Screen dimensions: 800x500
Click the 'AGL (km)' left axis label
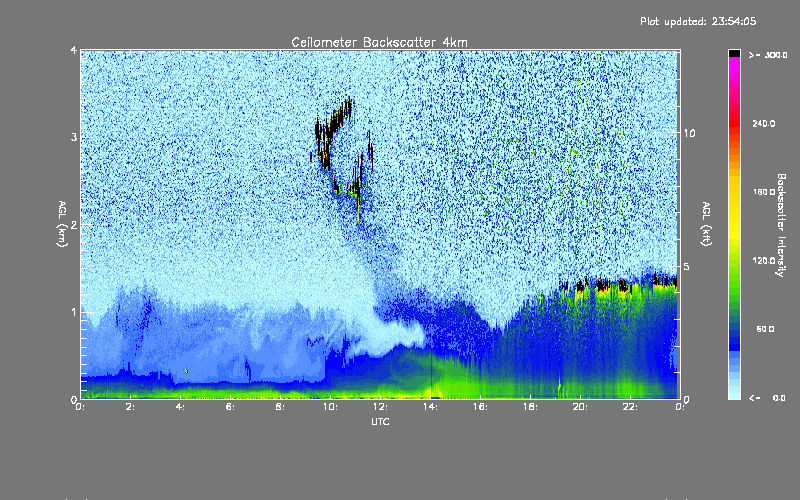click(x=62, y=224)
